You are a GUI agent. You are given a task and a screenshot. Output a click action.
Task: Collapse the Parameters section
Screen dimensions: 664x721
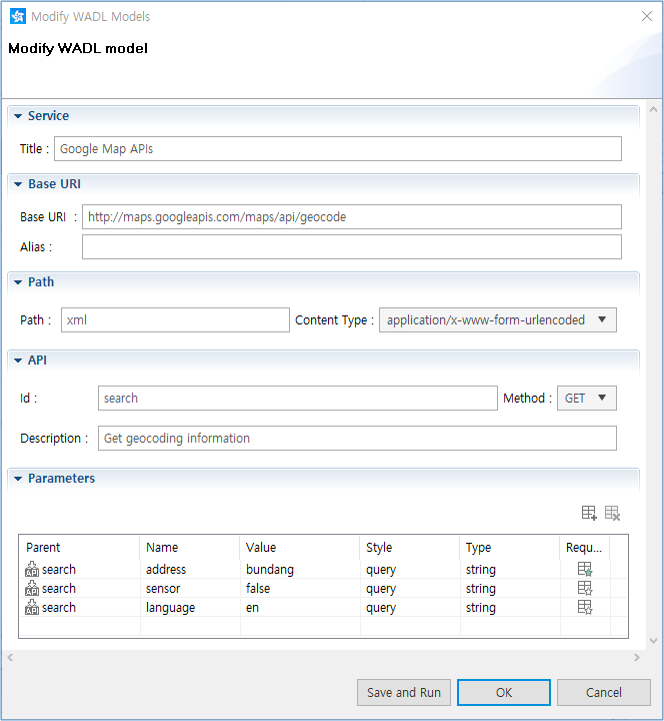coord(18,479)
